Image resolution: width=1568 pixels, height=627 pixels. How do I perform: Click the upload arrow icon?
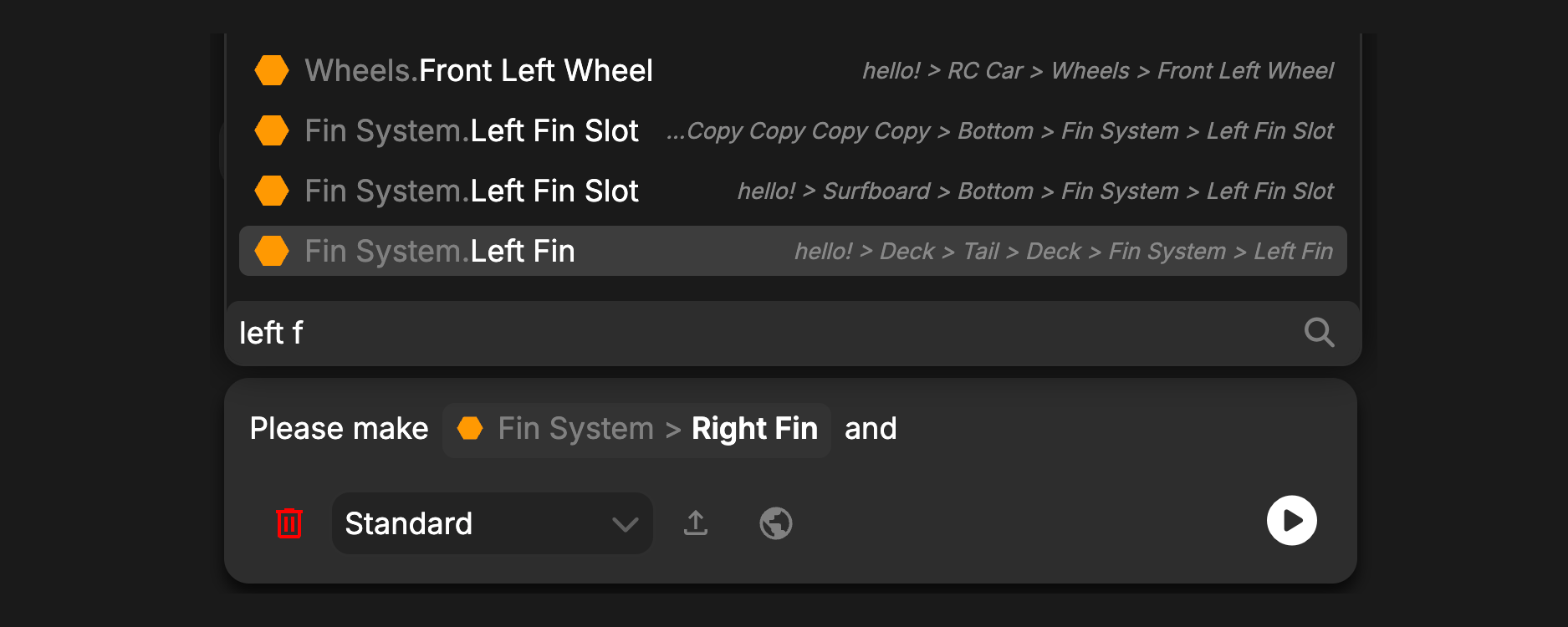(696, 523)
